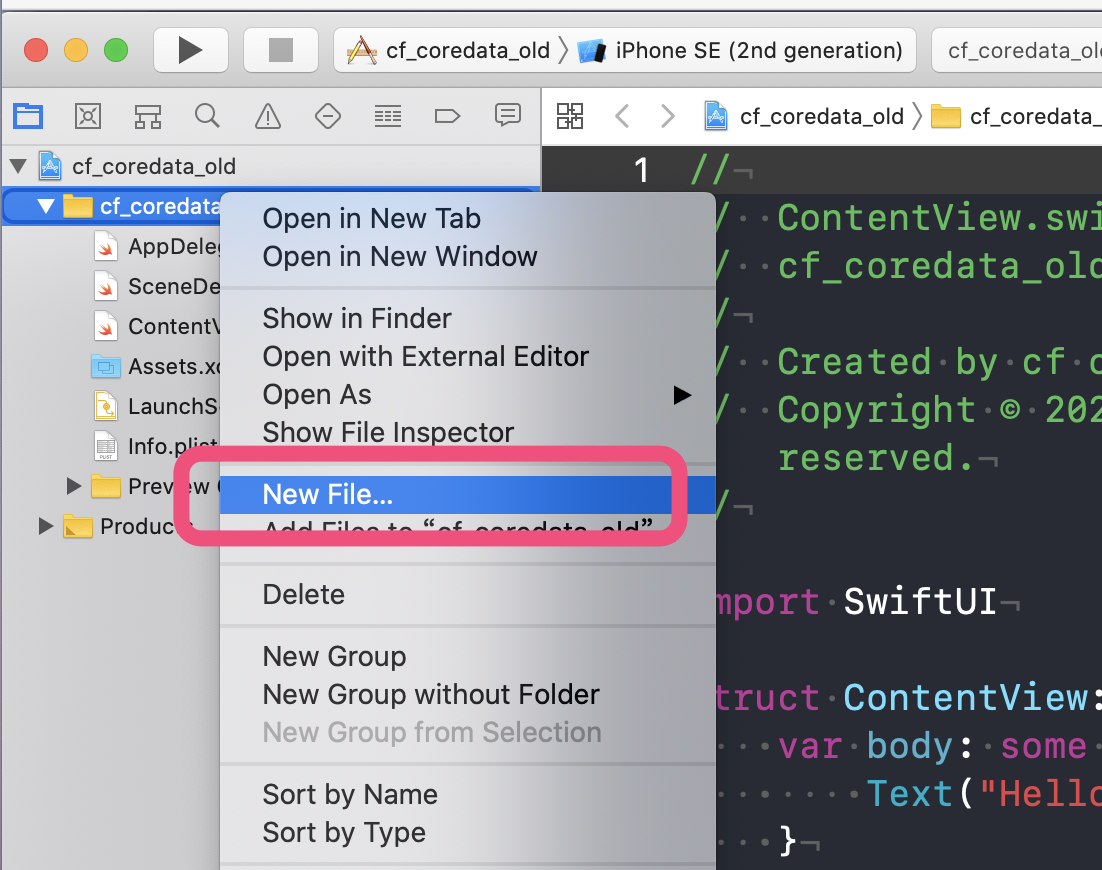
Task: Select the ContentView swift file
Action: pyautogui.click(x=157, y=327)
